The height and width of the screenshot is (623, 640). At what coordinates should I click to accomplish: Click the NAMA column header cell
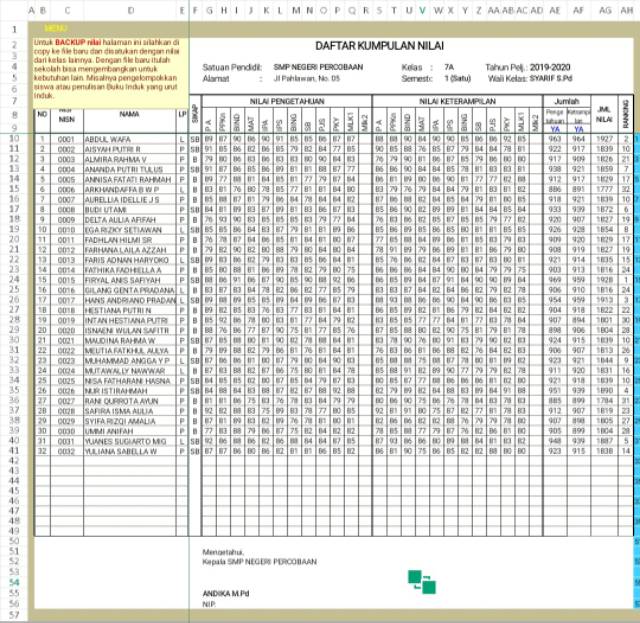[131, 114]
